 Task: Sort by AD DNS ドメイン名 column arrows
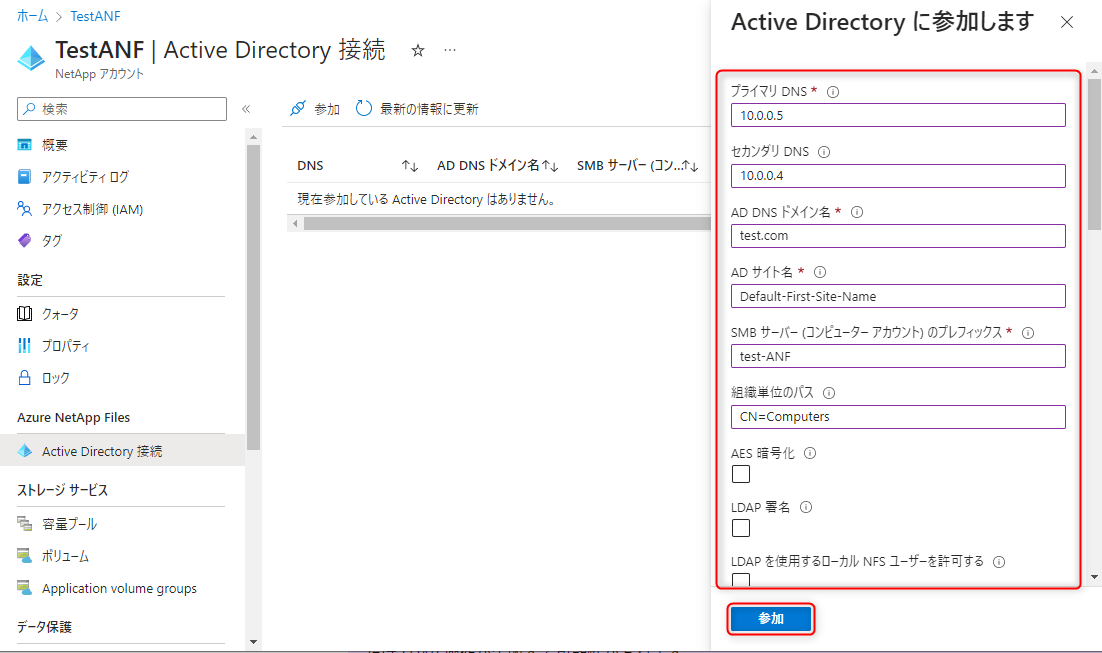coord(550,166)
